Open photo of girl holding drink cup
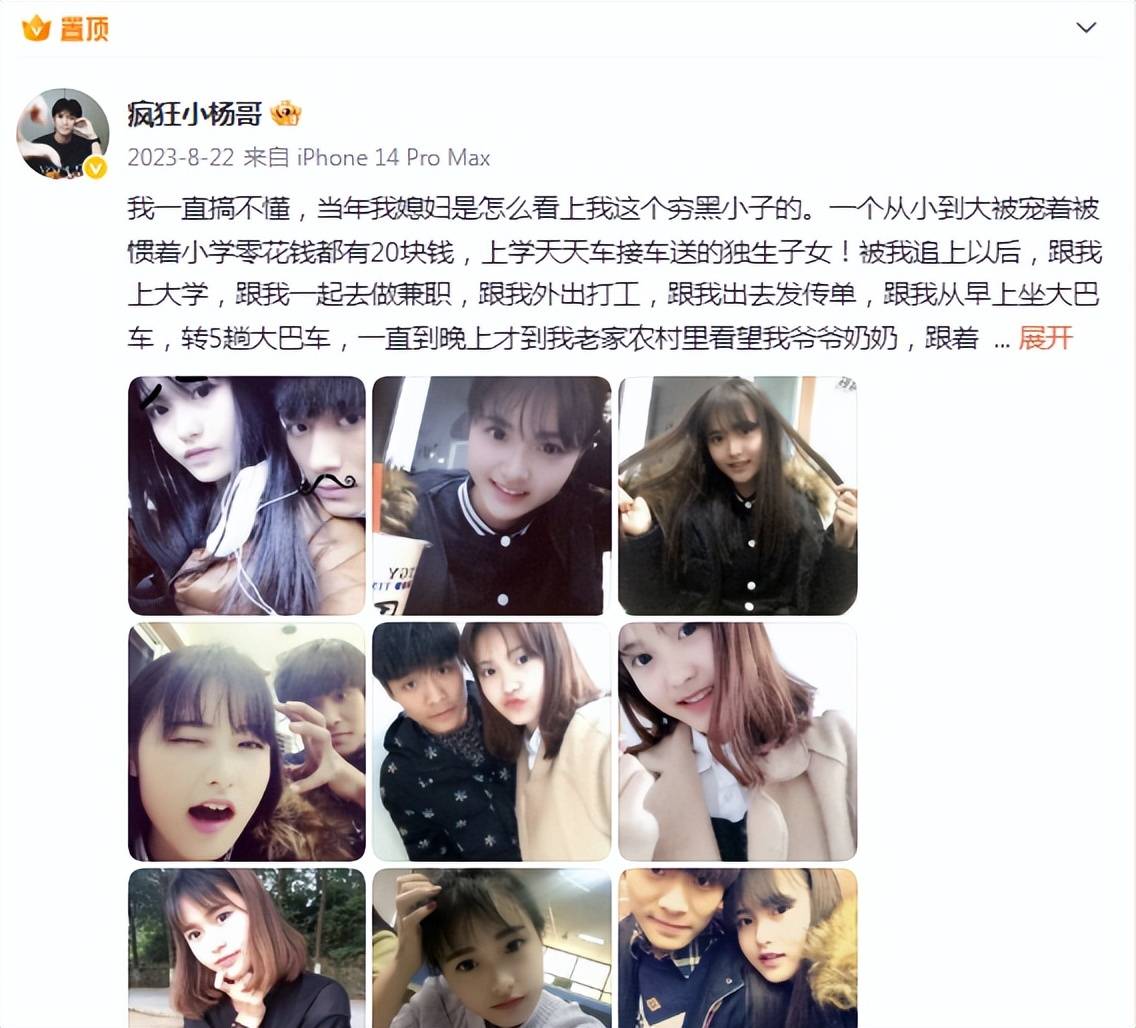 pyautogui.click(x=492, y=496)
